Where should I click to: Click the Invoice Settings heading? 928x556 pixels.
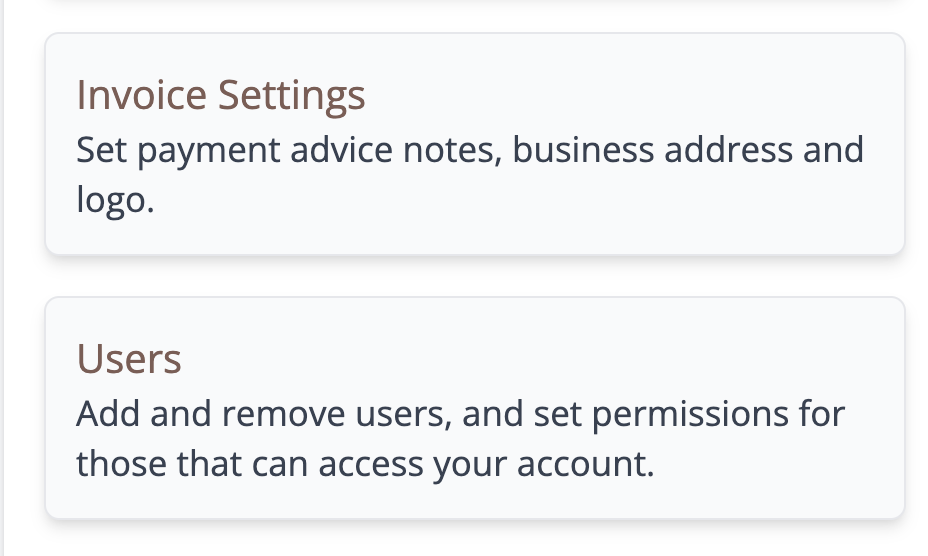point(221,95)
